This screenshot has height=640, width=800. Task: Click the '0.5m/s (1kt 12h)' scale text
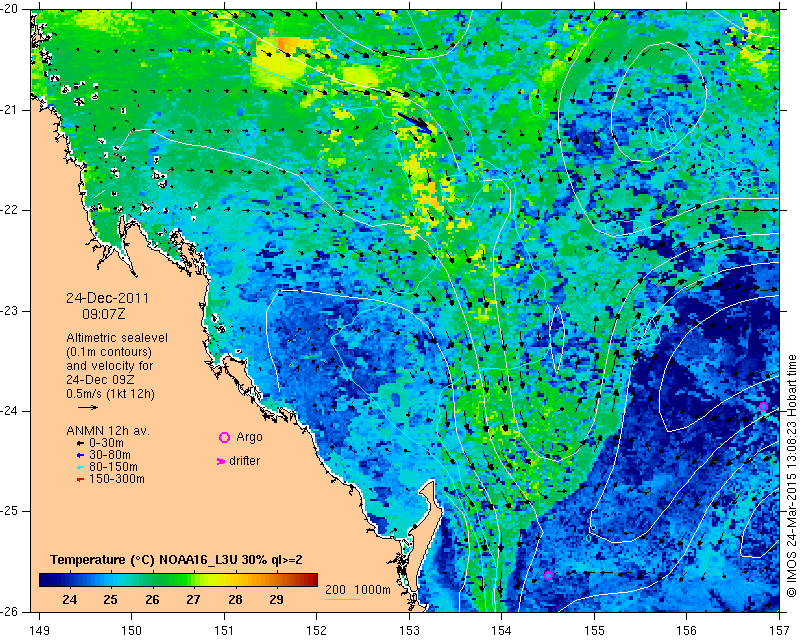coord(111,394)
